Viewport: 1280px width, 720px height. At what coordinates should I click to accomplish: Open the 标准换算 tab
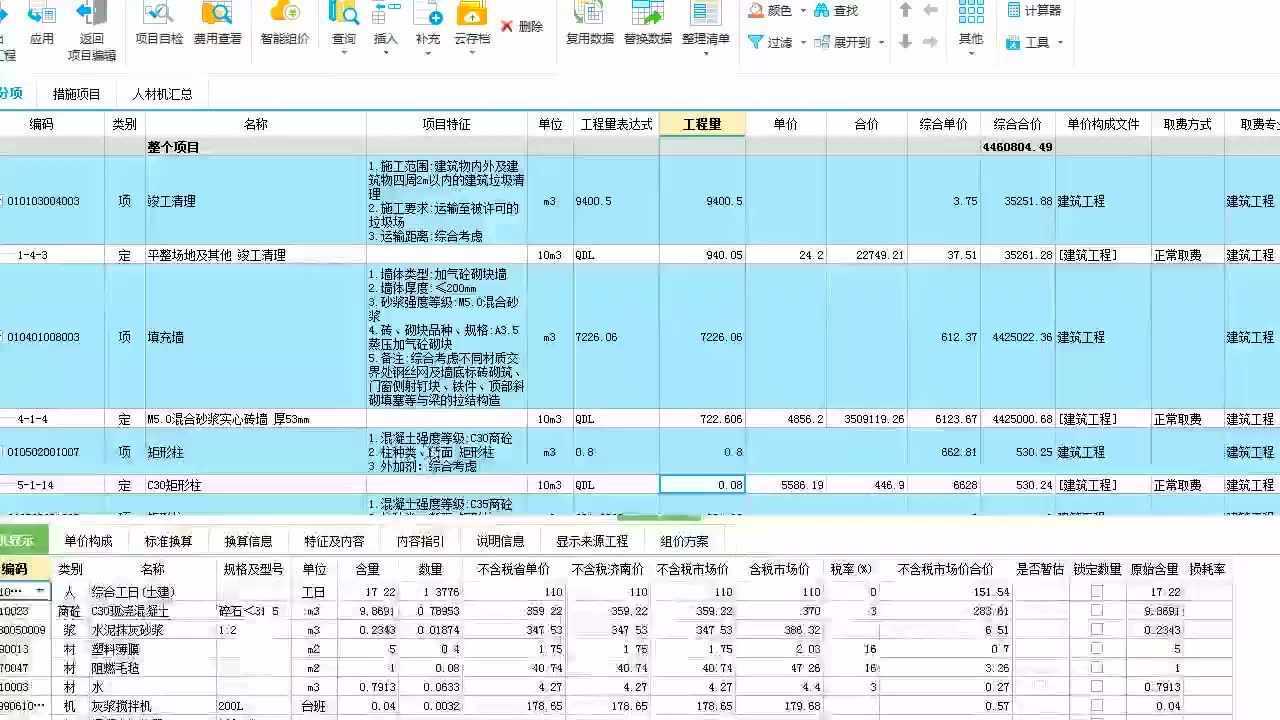[x=169, y=541]
